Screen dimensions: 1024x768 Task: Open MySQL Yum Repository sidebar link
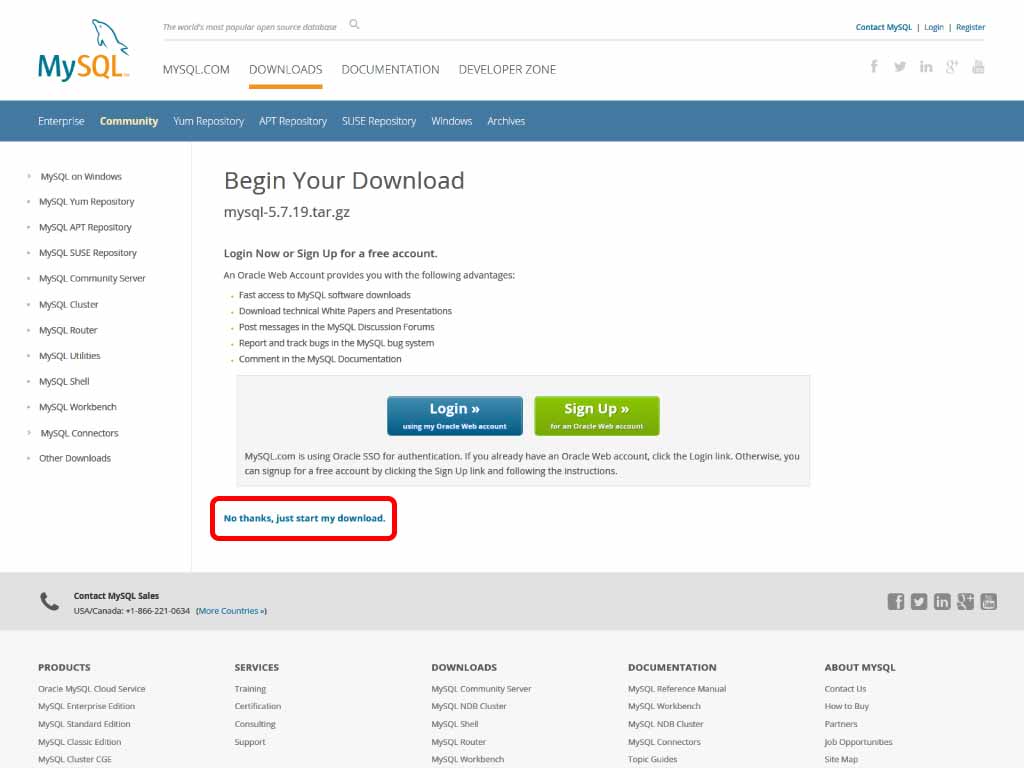87,202
